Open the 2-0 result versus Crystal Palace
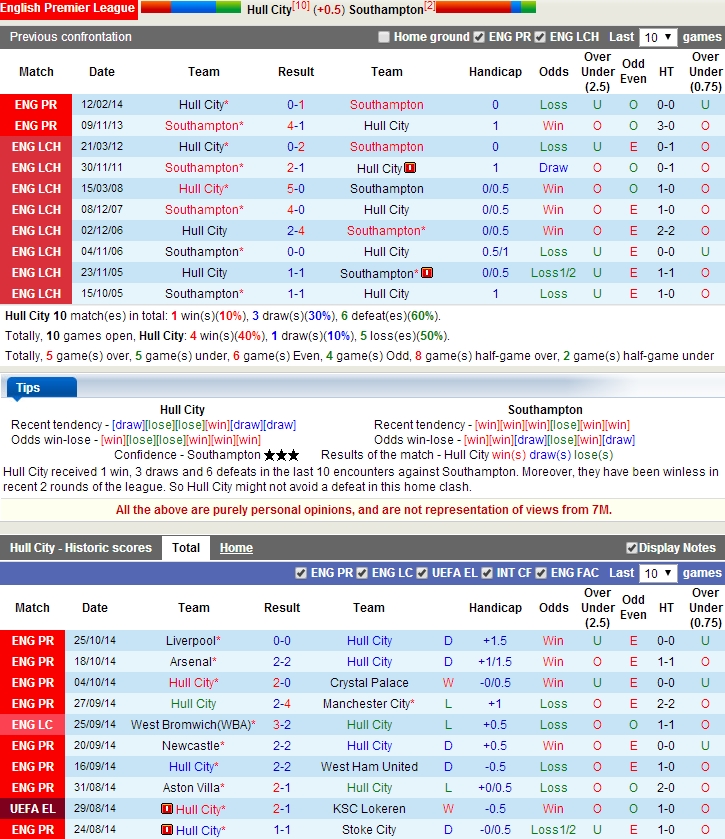The width and height of the screenshot is (725, 839). tap(282, 683)
